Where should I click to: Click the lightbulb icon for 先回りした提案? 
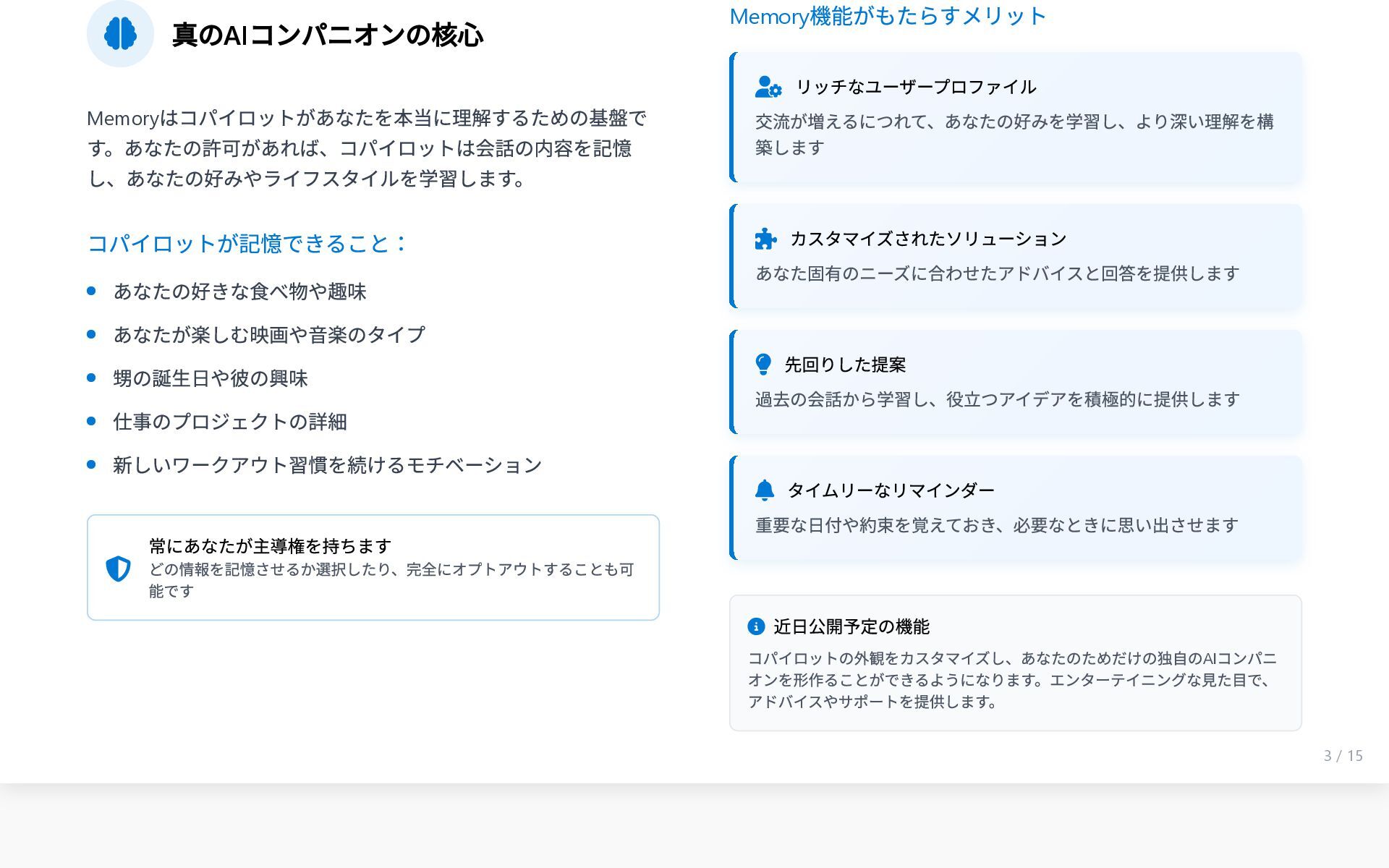(763, 365)
